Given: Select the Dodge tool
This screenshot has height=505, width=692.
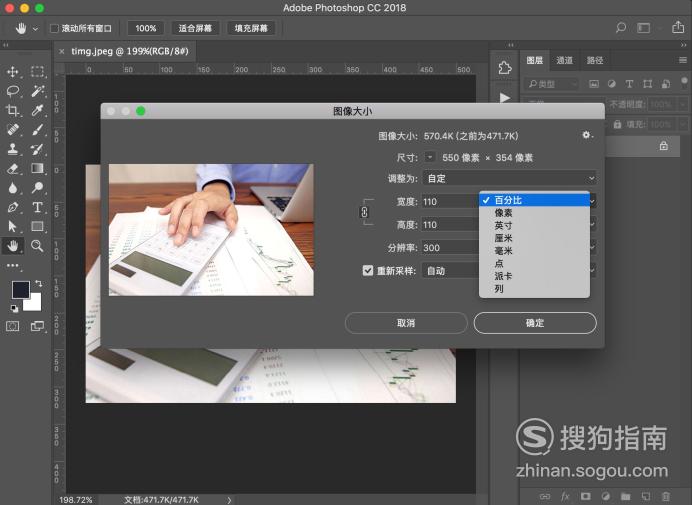Looking at the screenshot, I should click(x=38, y=188).
